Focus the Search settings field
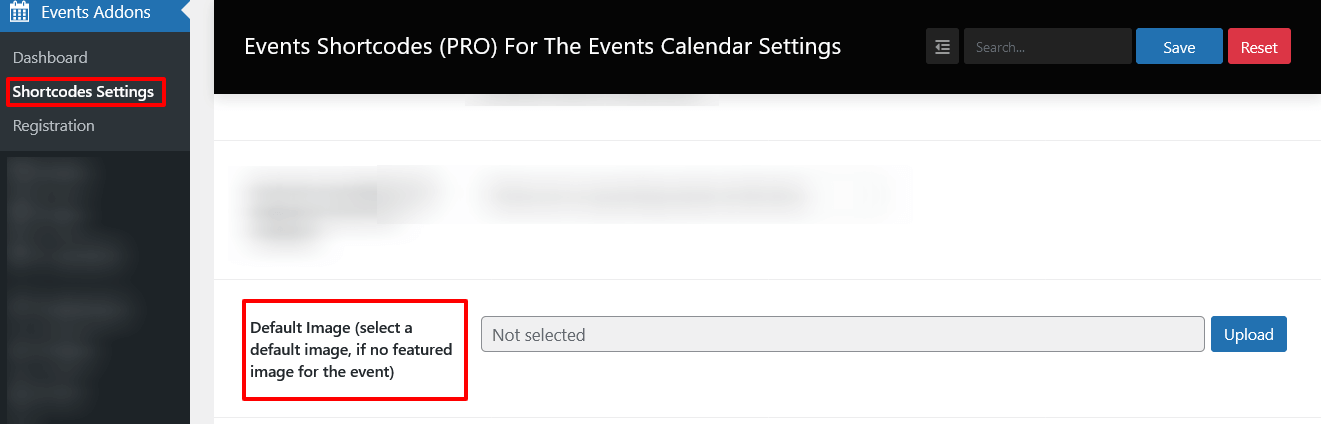Screen dimensions: 1321x424 click(1047, 47)
